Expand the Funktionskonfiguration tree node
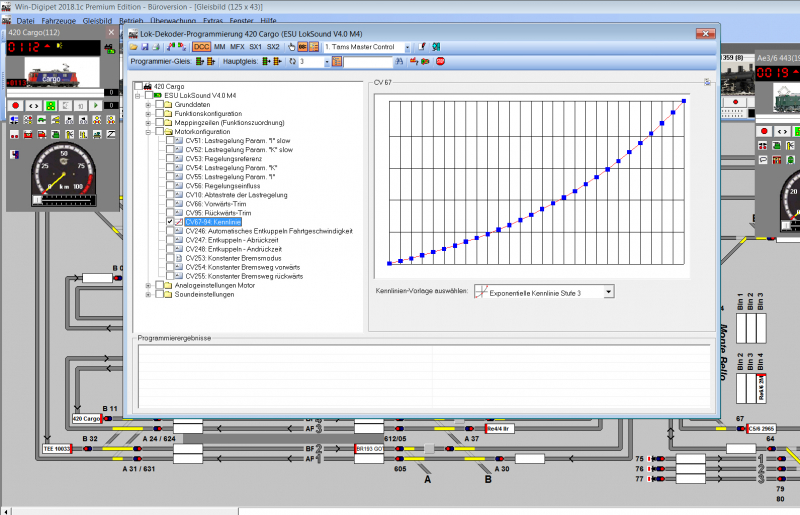Screen dimensions: 800x515 (x=148, y=113)
